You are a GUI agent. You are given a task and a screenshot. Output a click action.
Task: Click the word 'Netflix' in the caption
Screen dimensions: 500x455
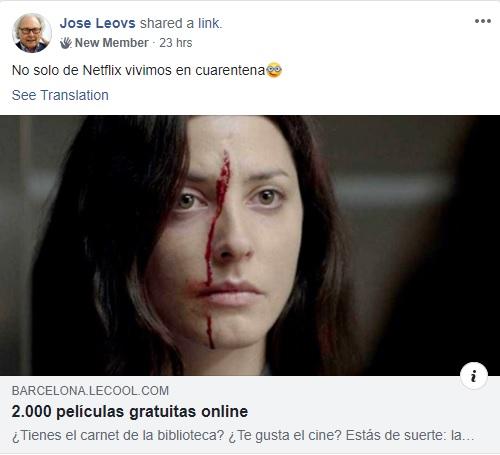102,70
